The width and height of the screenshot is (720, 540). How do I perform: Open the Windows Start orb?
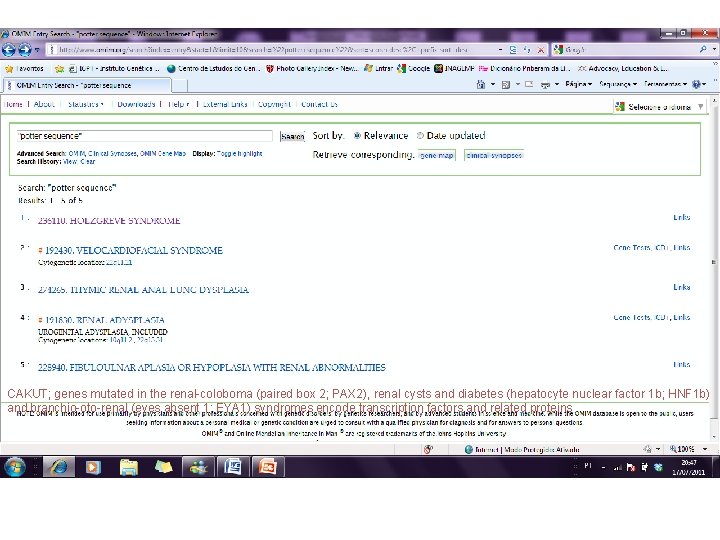point(15,467)
